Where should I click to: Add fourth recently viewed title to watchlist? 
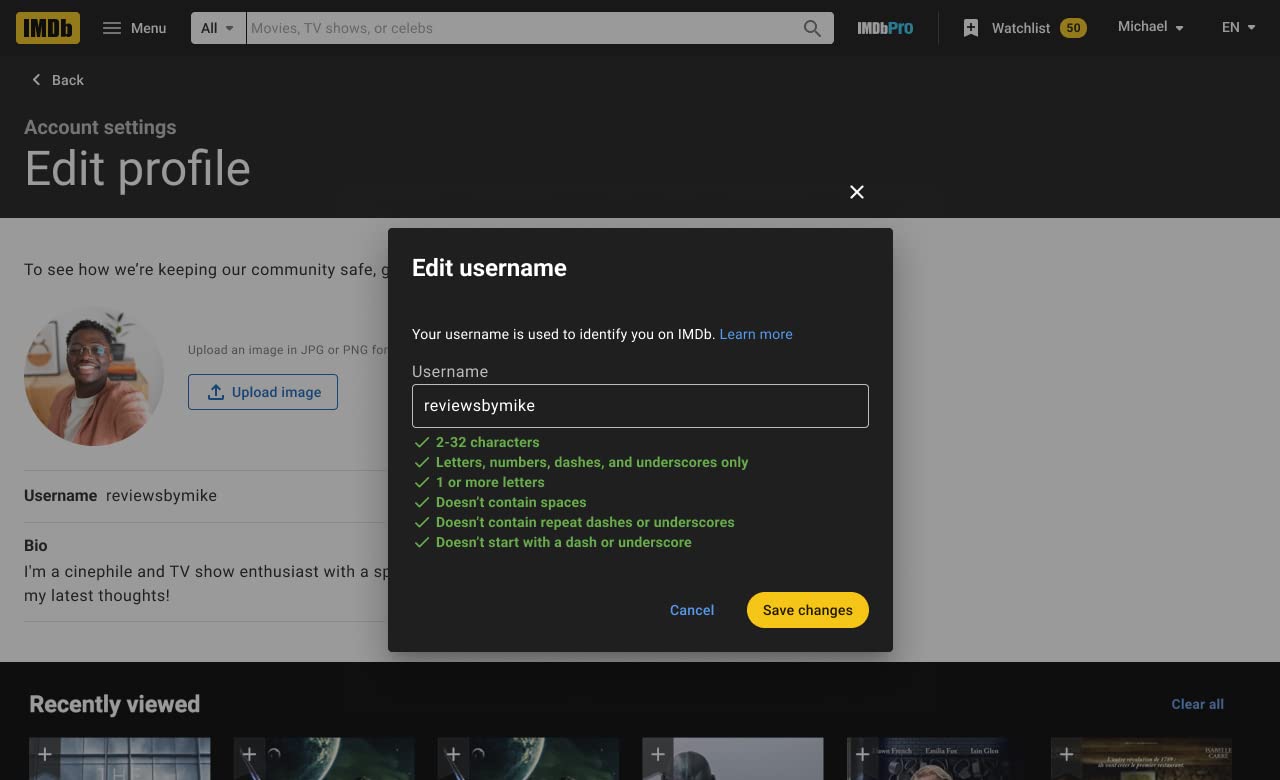point(657,754)
